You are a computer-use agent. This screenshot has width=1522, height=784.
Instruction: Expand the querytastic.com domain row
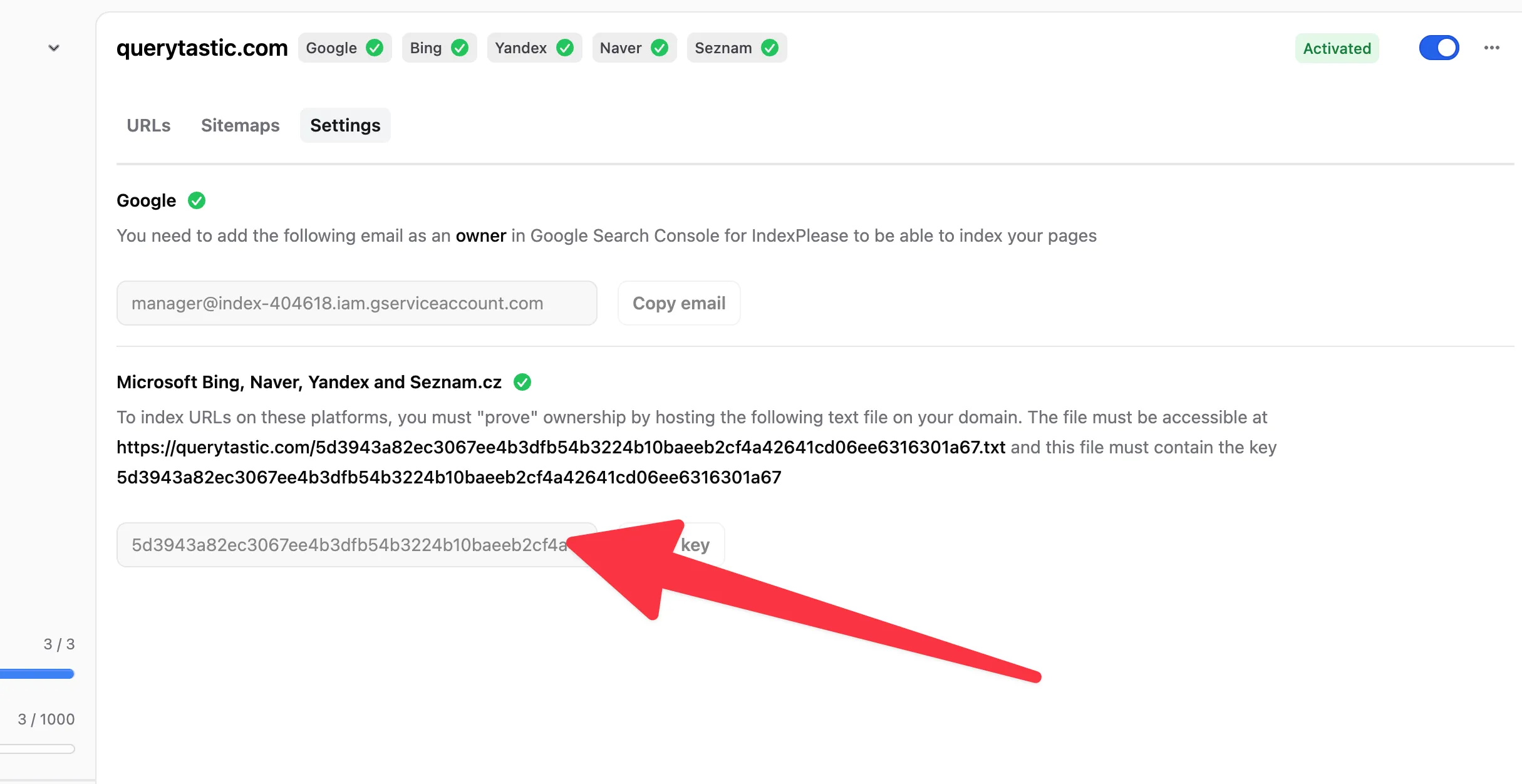tap(54, 47)
